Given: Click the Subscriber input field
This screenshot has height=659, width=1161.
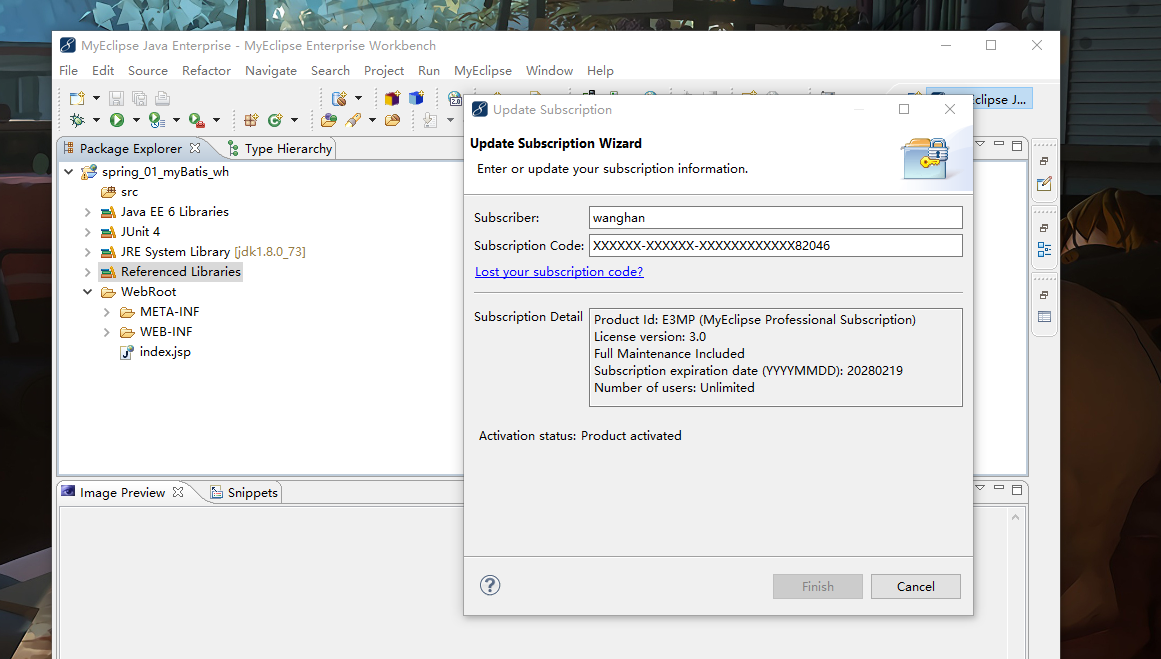Looking at the screenshot, I should pyautogui.click(x=775, y=218).
